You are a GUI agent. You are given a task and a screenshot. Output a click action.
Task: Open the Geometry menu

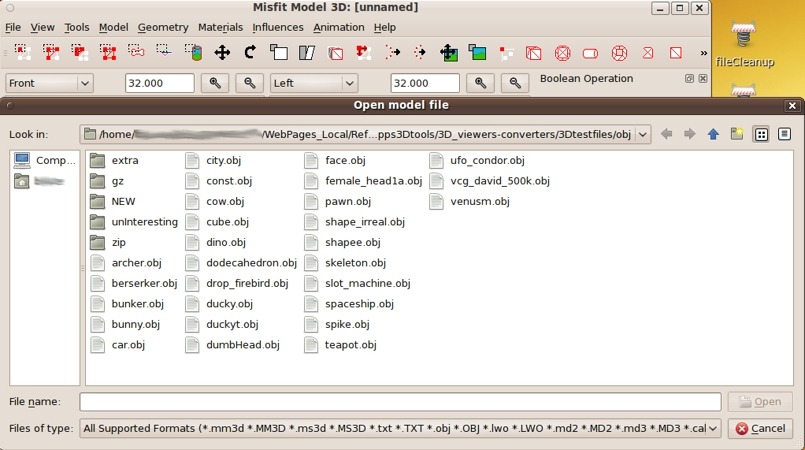point(163,27)
